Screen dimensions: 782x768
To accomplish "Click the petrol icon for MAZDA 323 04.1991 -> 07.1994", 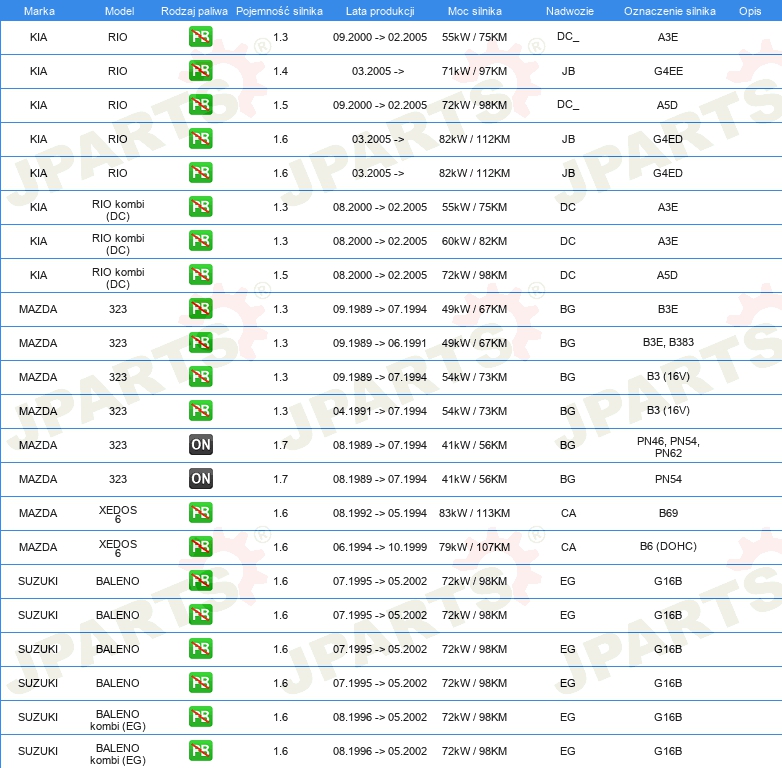I will coord(200,411).
